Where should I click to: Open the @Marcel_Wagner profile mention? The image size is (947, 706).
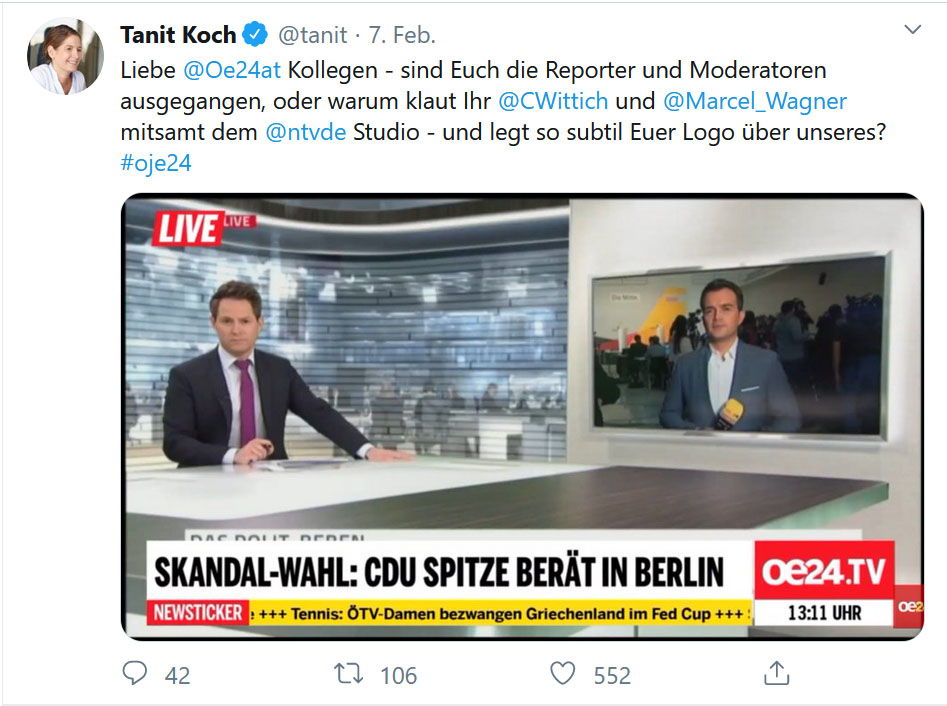click(x=755, y=101)
